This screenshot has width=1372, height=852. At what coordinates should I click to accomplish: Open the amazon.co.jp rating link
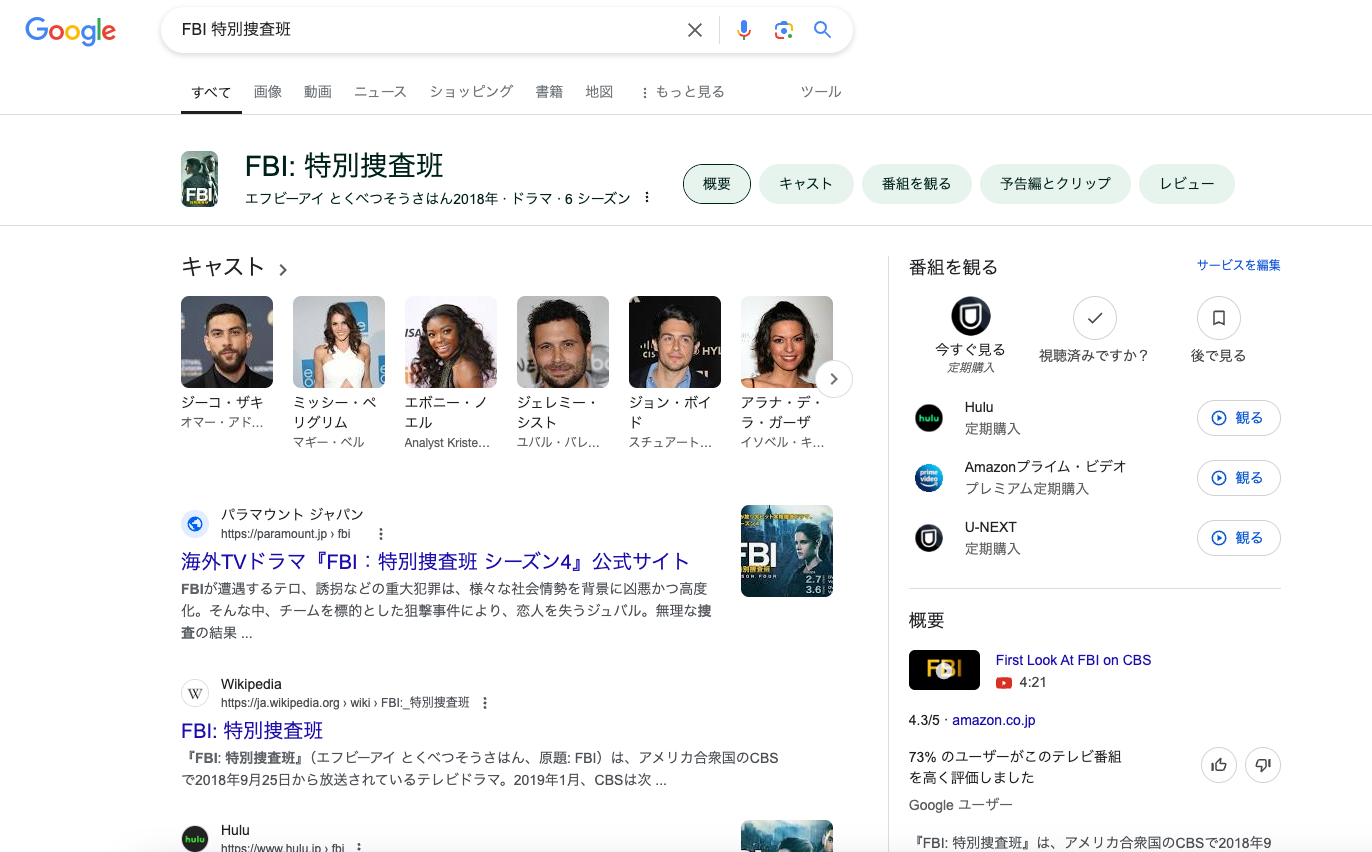tap(993, 720)
